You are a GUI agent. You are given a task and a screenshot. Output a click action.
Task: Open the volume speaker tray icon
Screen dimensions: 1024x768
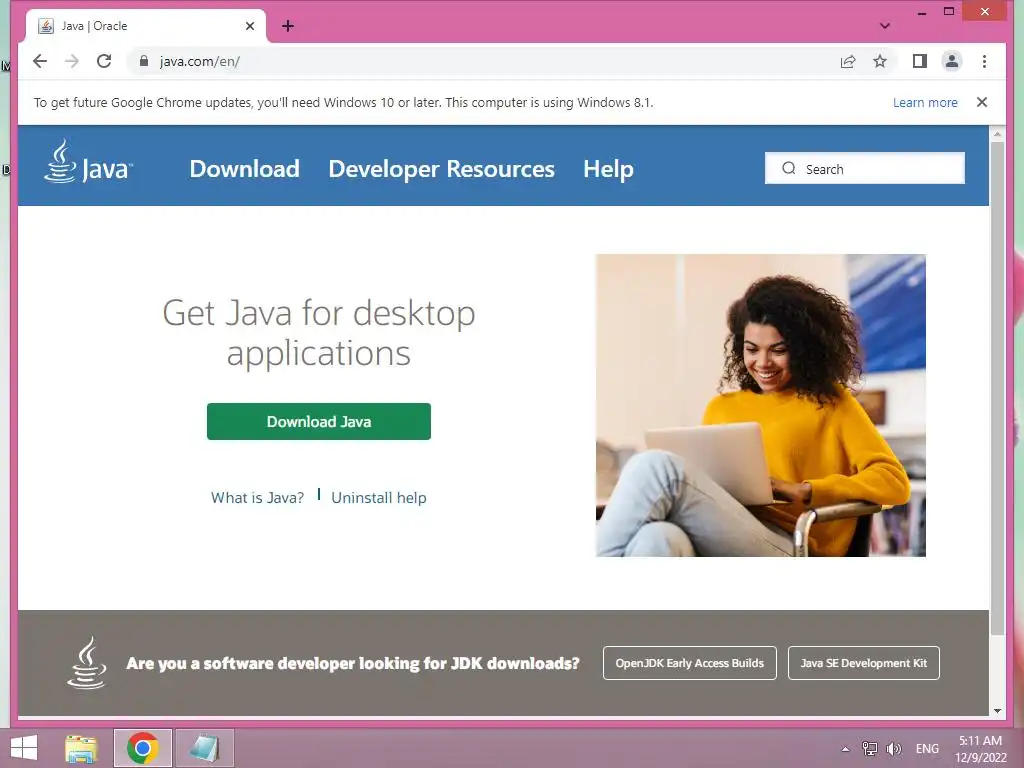tap(893, 749)
